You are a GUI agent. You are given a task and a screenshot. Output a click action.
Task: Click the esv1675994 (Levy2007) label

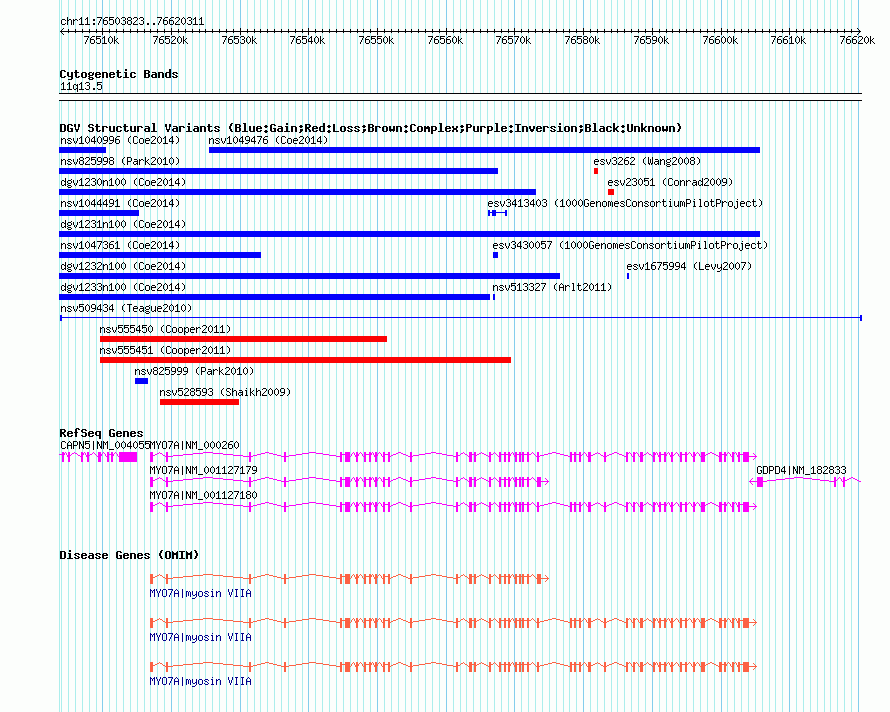(689, 266)
